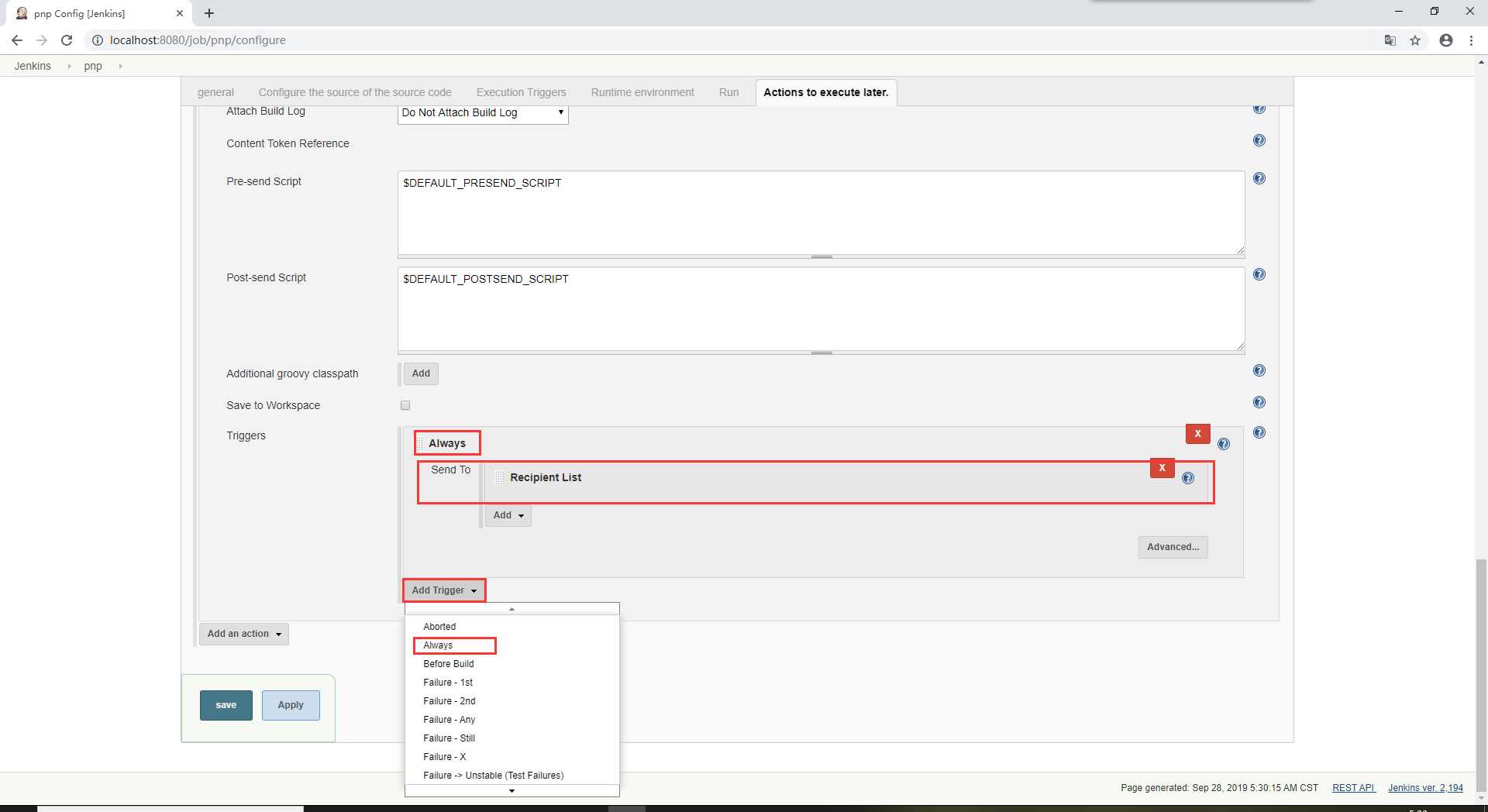1488x812 pixels.
Task: Switch to Runtime environment tab
Action: (642, 92)
